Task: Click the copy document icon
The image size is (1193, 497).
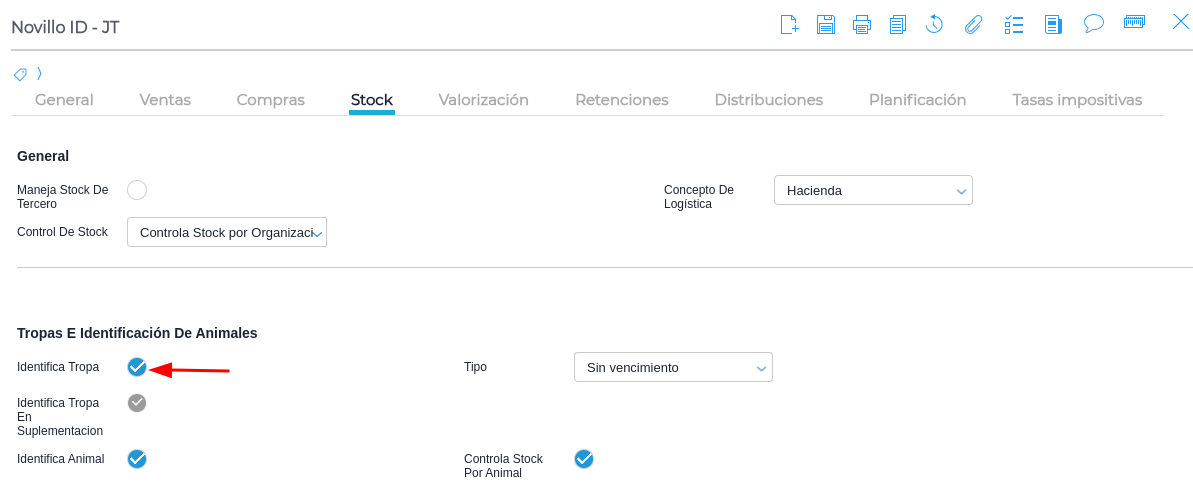Action: (x=897, y=24)
